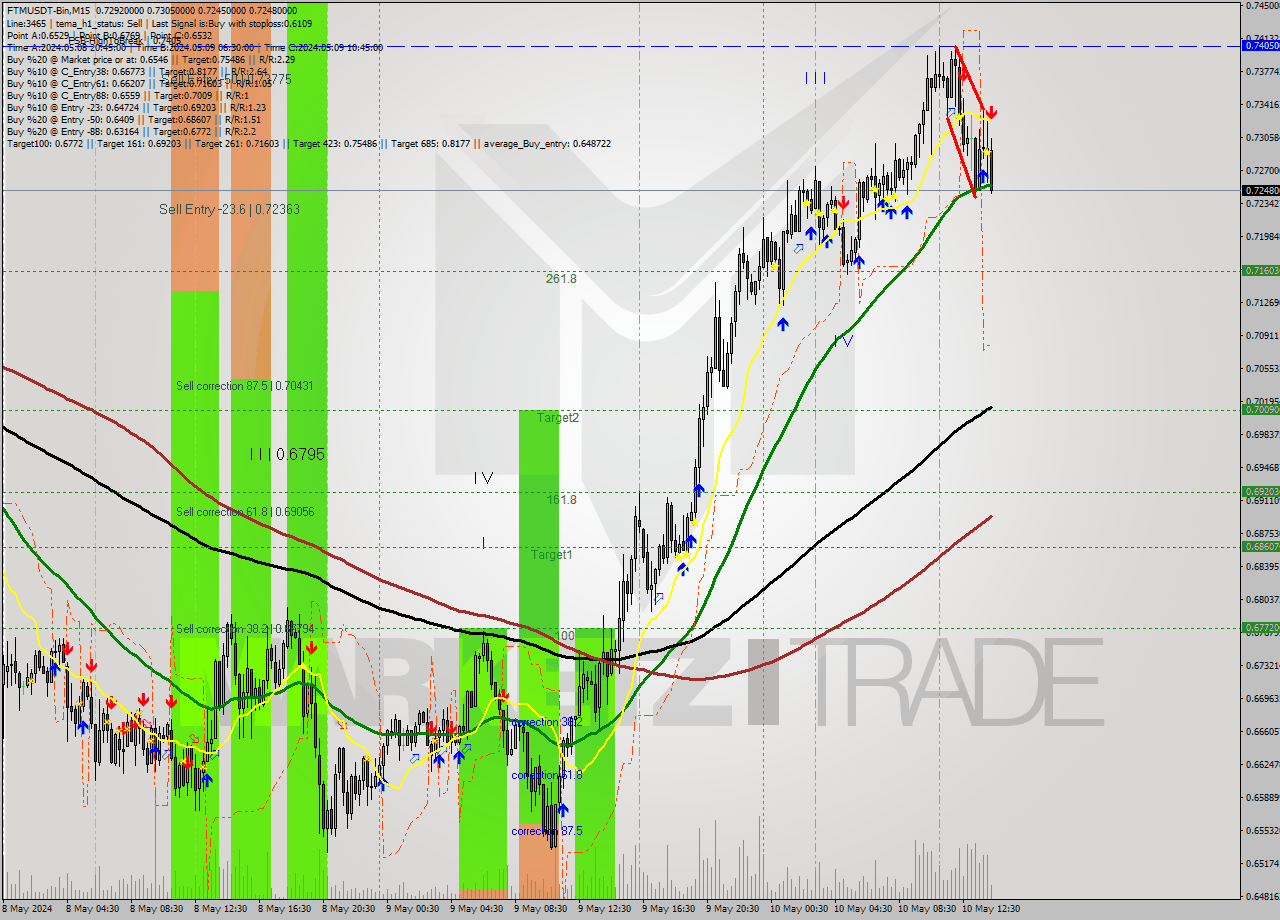Click the Sell Entry -23.6 | 0.72363 label
Screen dimensions: 1280x920
pyautogui.click(x=229, y=209)
